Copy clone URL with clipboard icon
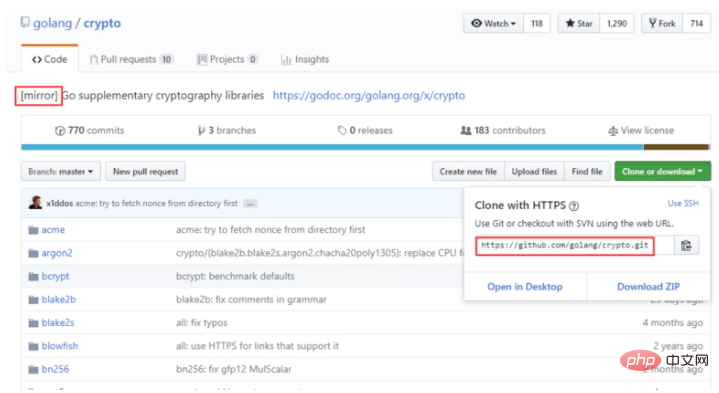 click(686, 245)
